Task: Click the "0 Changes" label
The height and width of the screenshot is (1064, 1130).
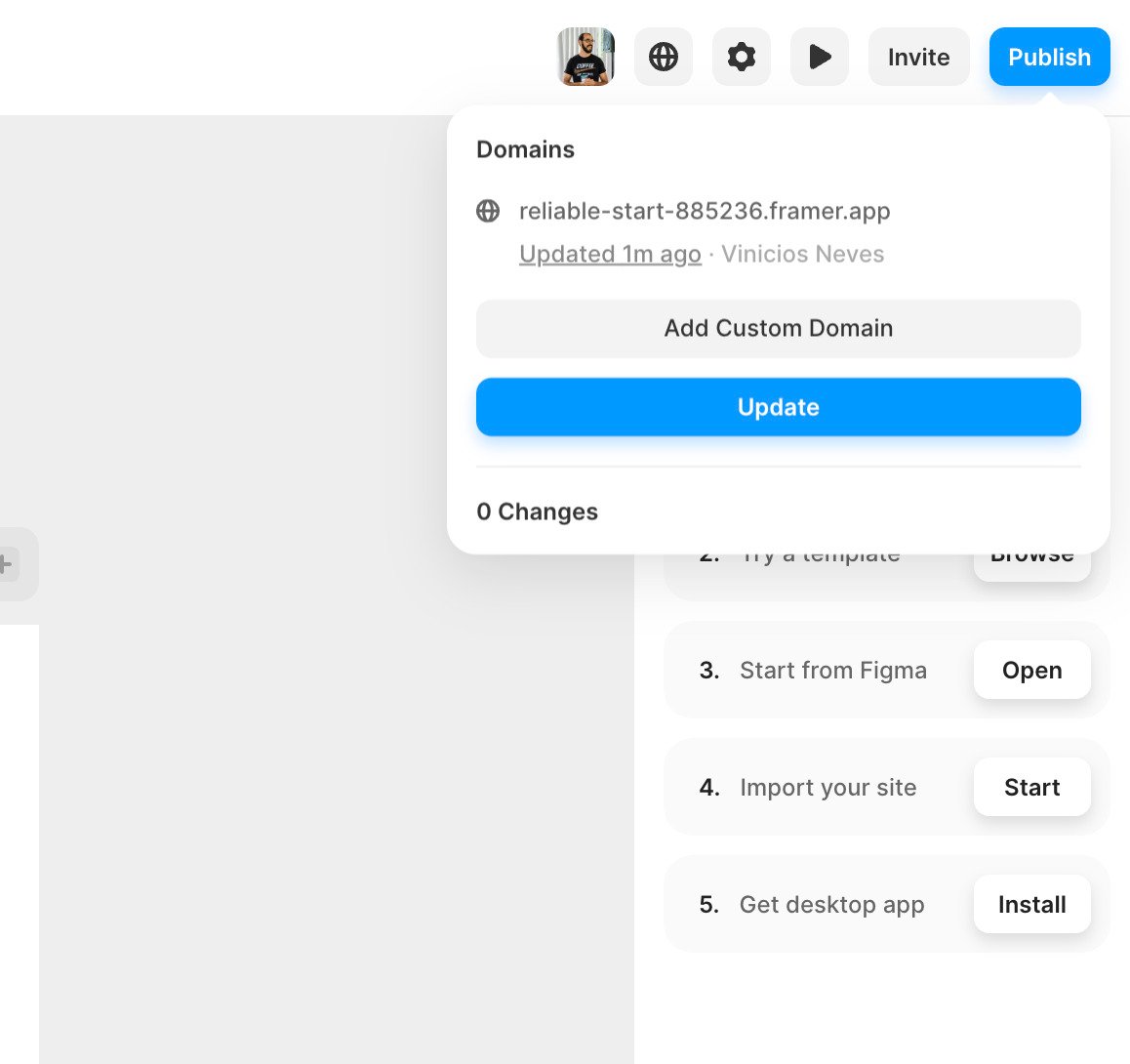Action: point(537,512)
